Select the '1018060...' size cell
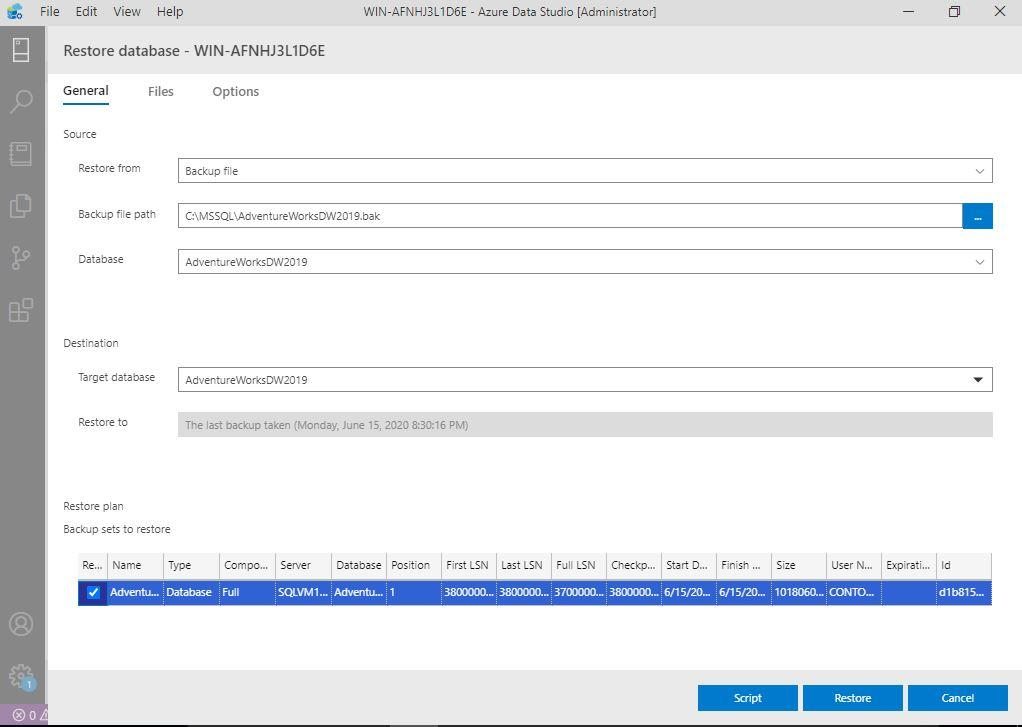The image size is (1022, 727). (x=798, y=592)
